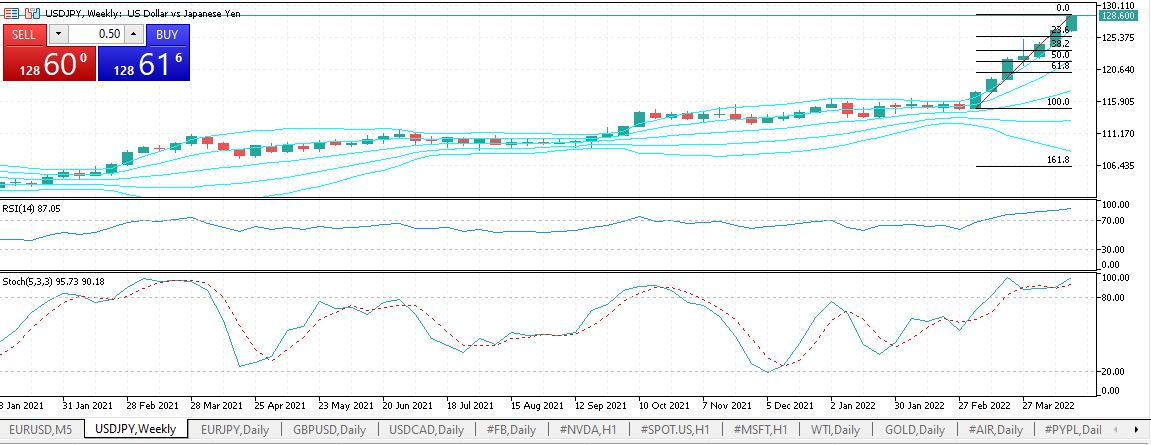Open the #FB,Daily chart tab

tap(511, 429)
